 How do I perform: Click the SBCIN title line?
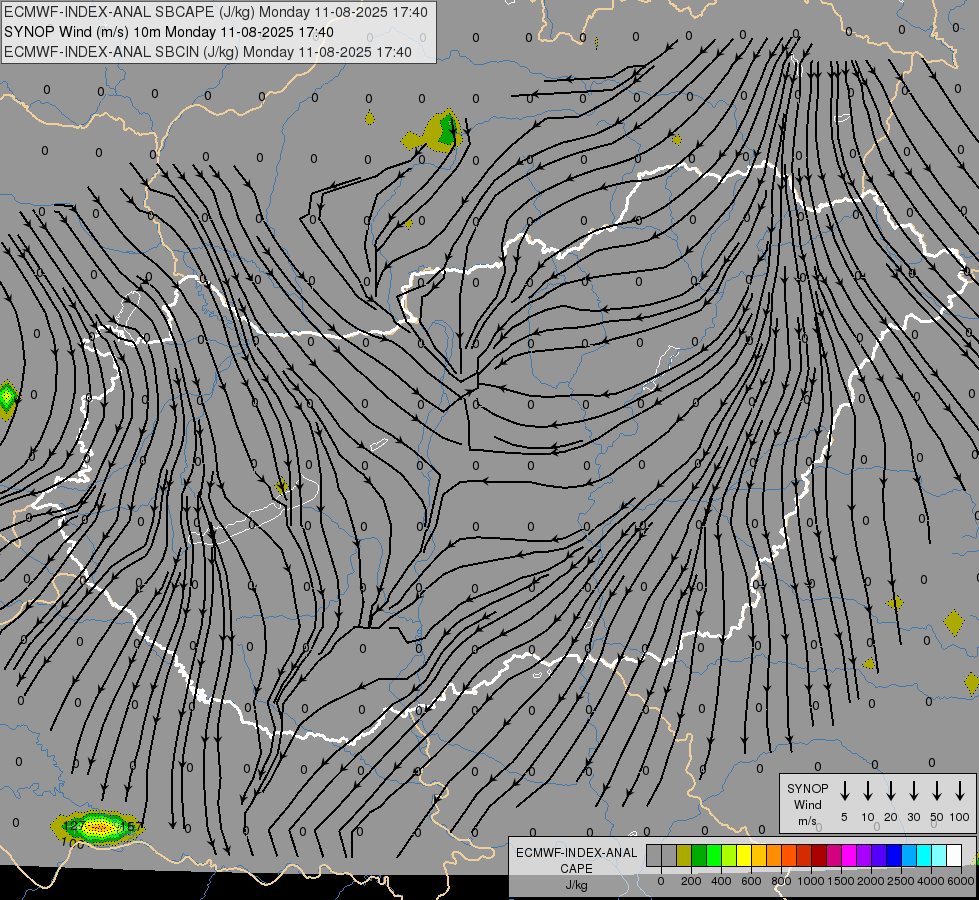pos(208,52)
